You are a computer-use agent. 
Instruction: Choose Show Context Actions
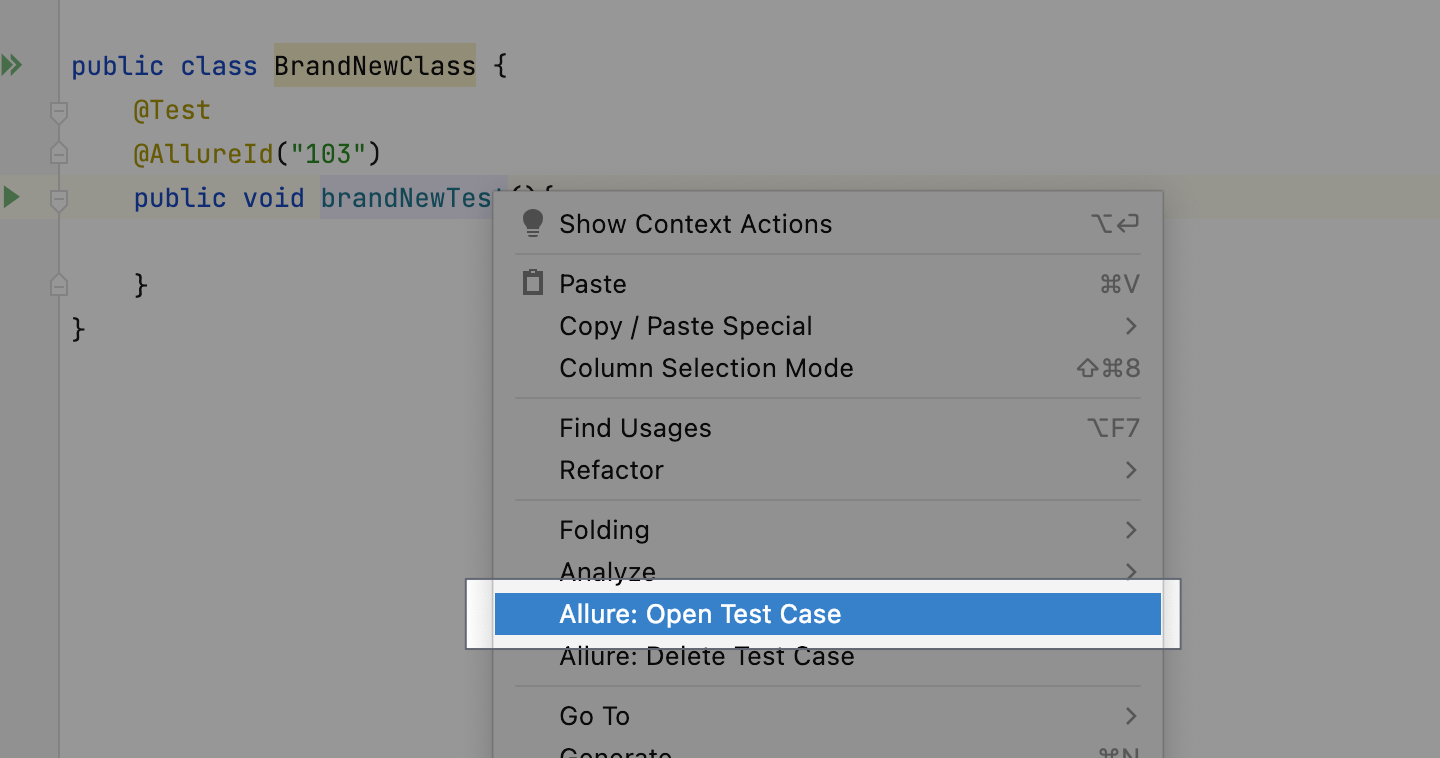(x=696, y=223)
